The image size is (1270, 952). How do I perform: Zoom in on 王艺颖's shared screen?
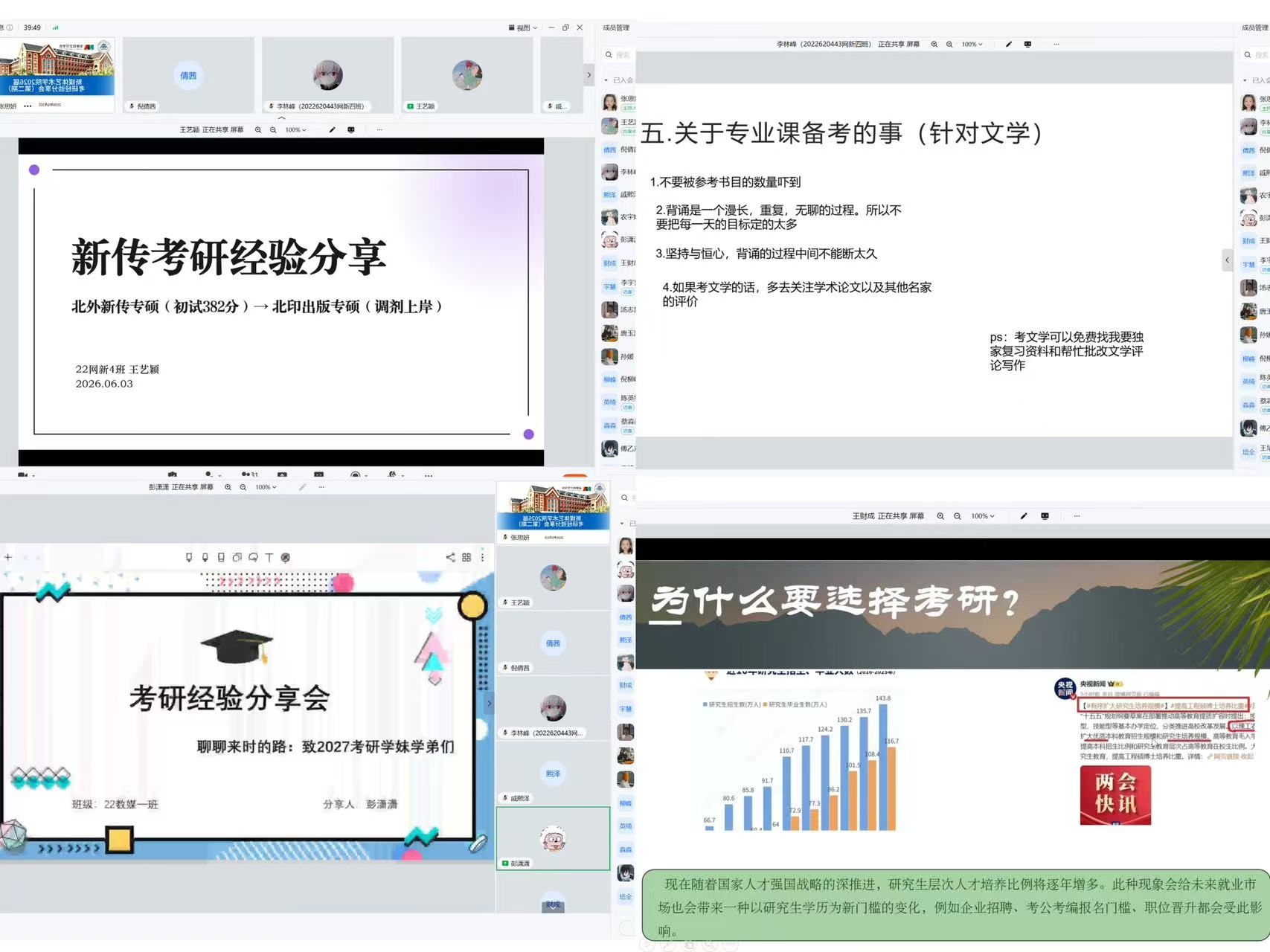click(258, 129)
